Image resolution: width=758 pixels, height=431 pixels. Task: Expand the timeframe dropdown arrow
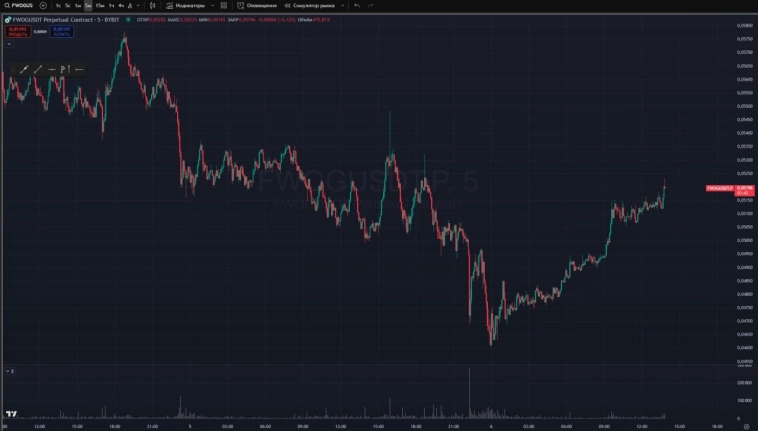138,5
